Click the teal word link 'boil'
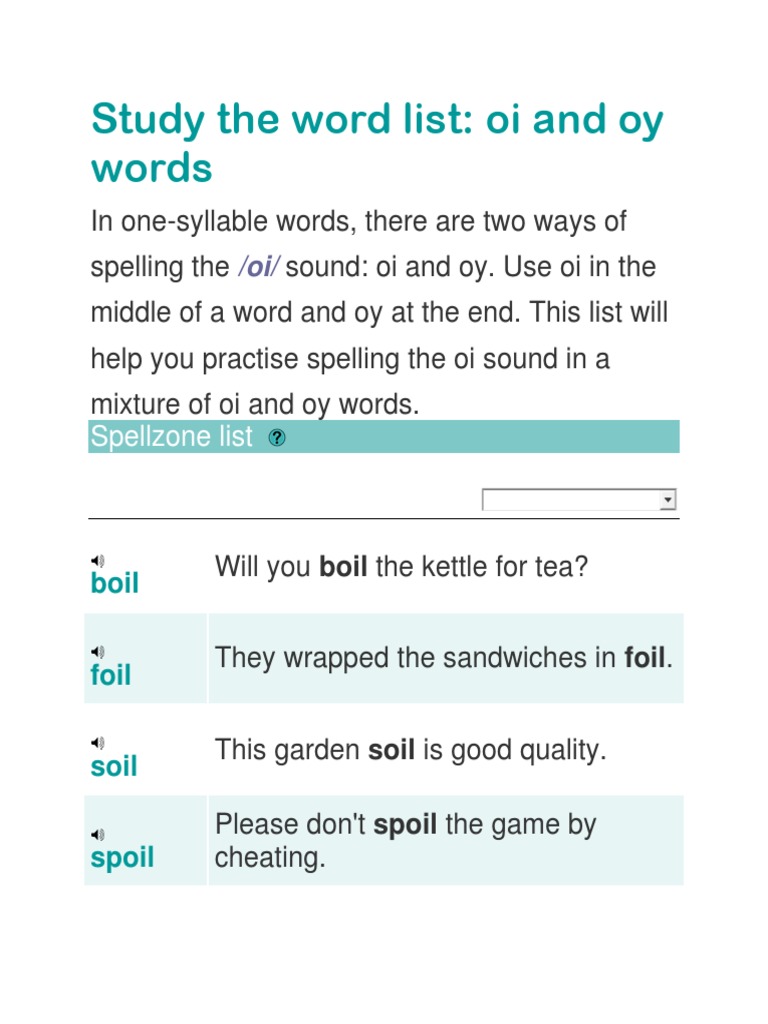Image resolution: width=768 pixels, height=1024 pixels. (x=115, y=584)
